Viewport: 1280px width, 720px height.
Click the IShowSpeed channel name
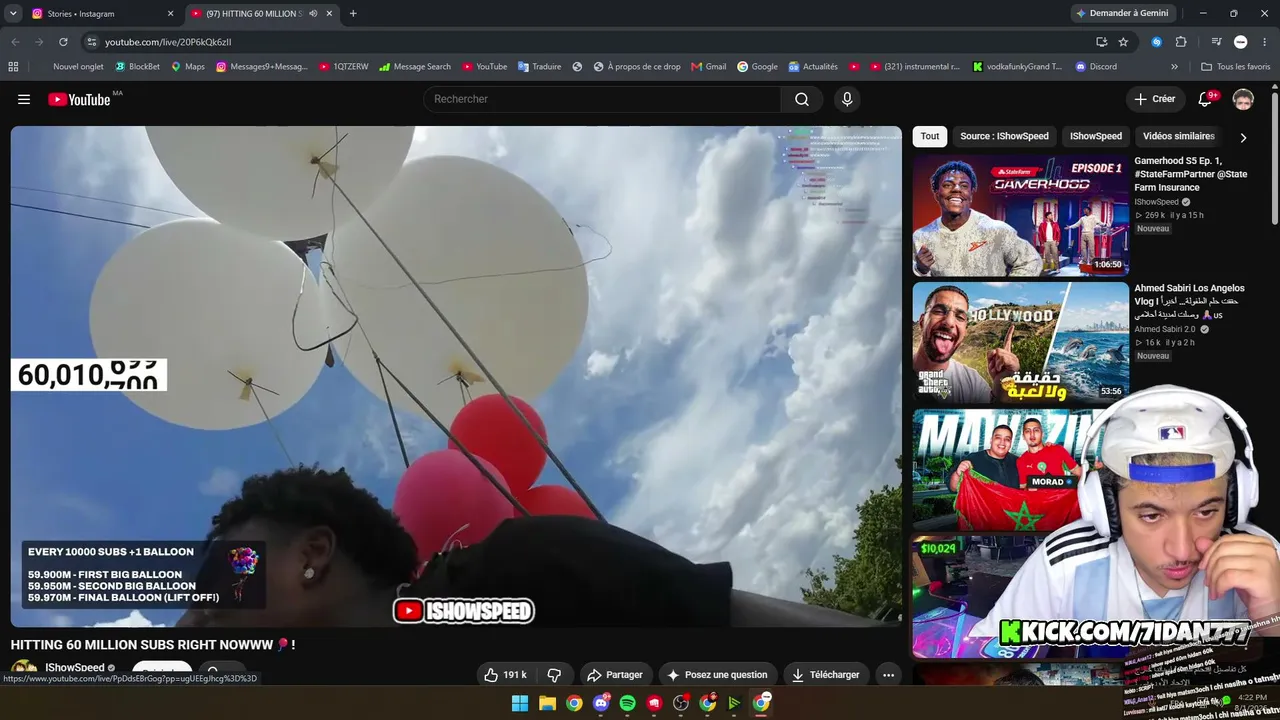(x=75, y=668)
